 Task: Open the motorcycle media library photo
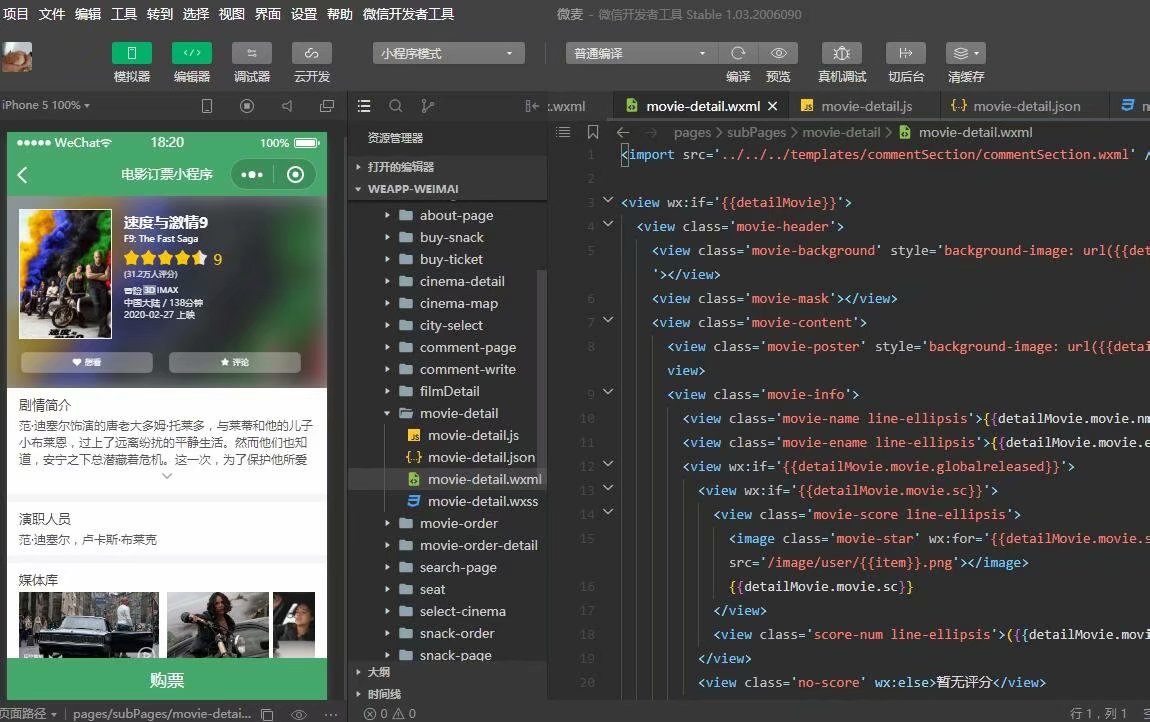(x=218, y=624)
